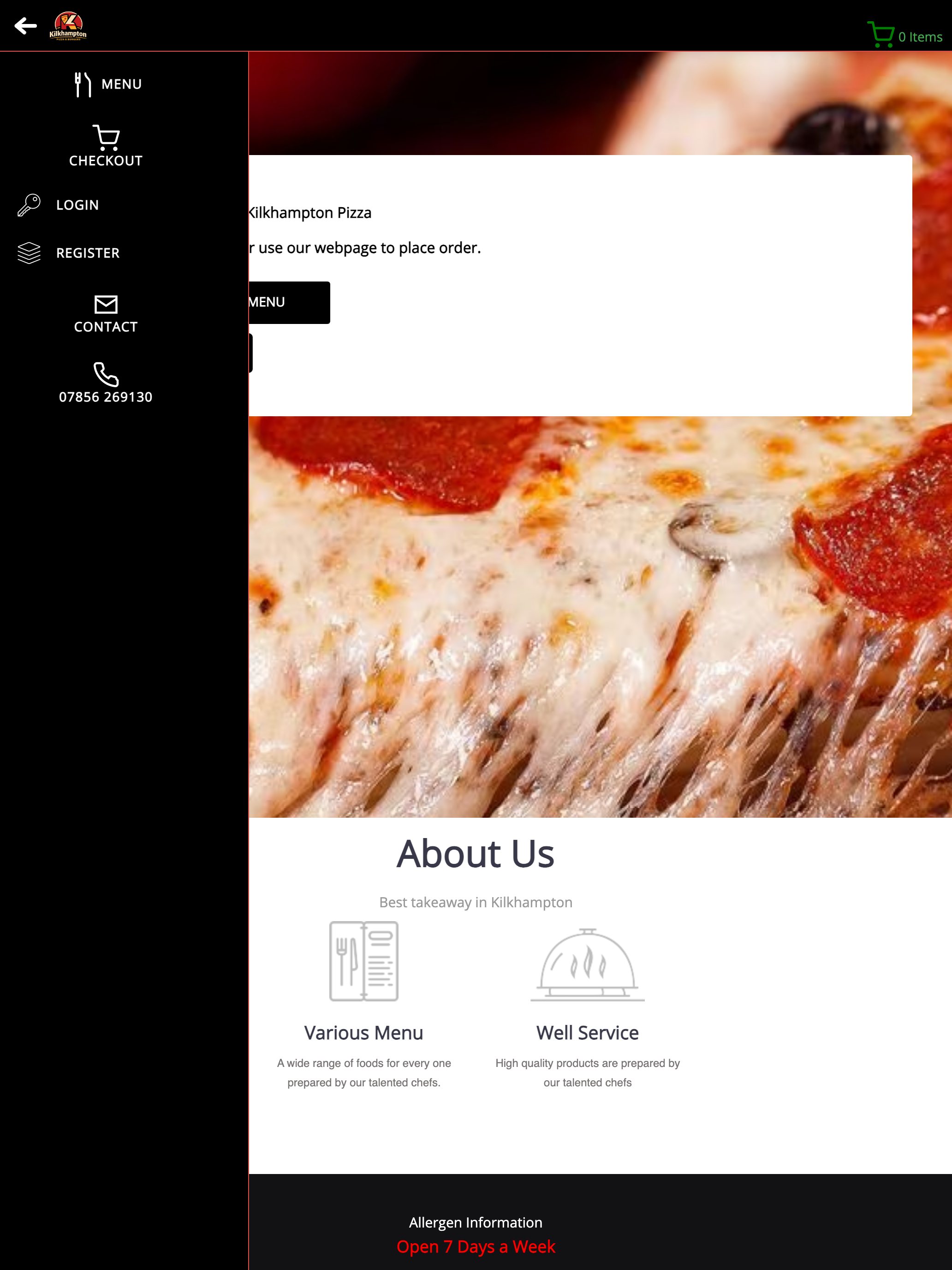The height and width of the screenshot is (1270, 952).
Task: Click the 'Well Service' title
Action: (x=588, y=1033)
